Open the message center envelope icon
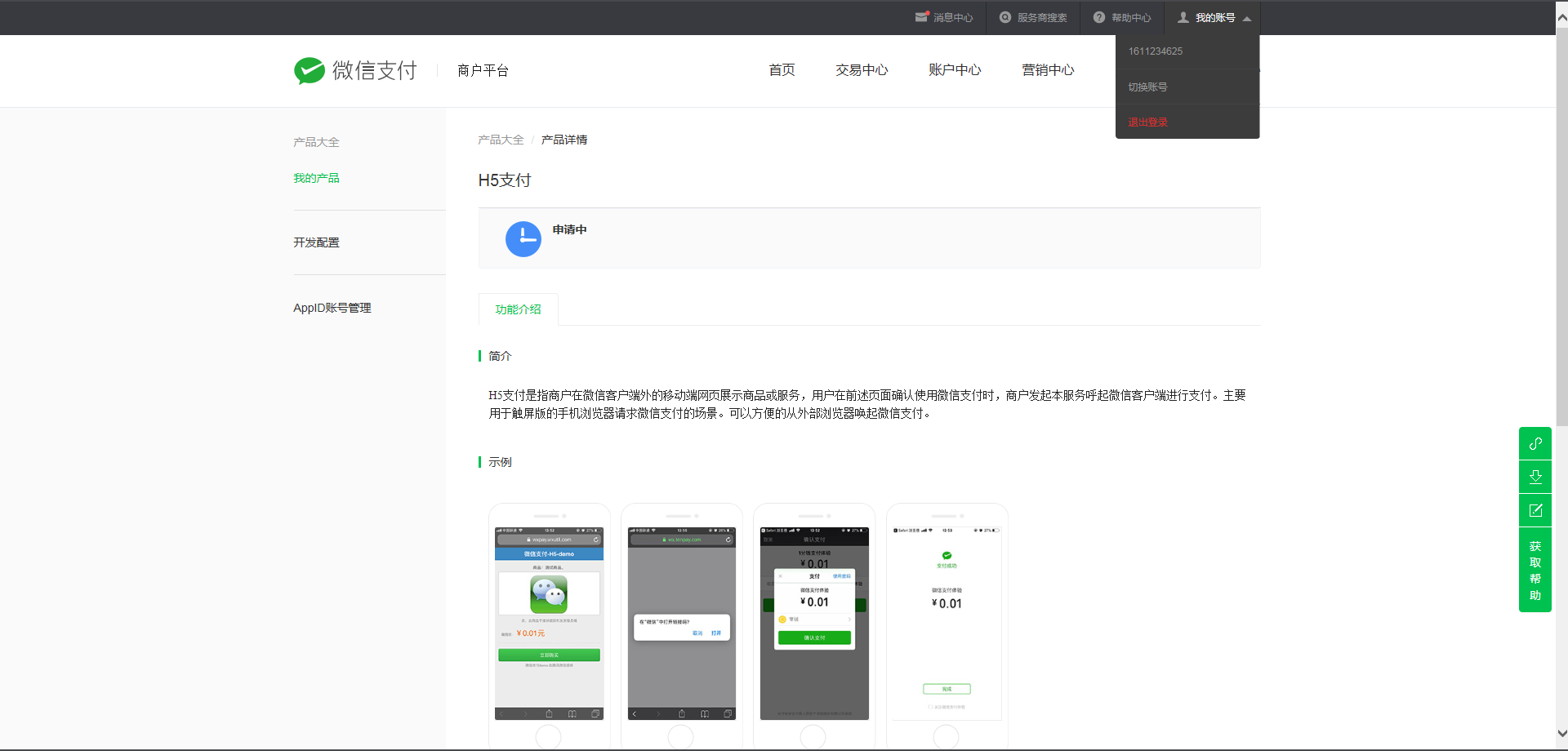Image resolution: width=1568 pixels, height=751 pixels. pyautogui.click(x=922, y=17)
